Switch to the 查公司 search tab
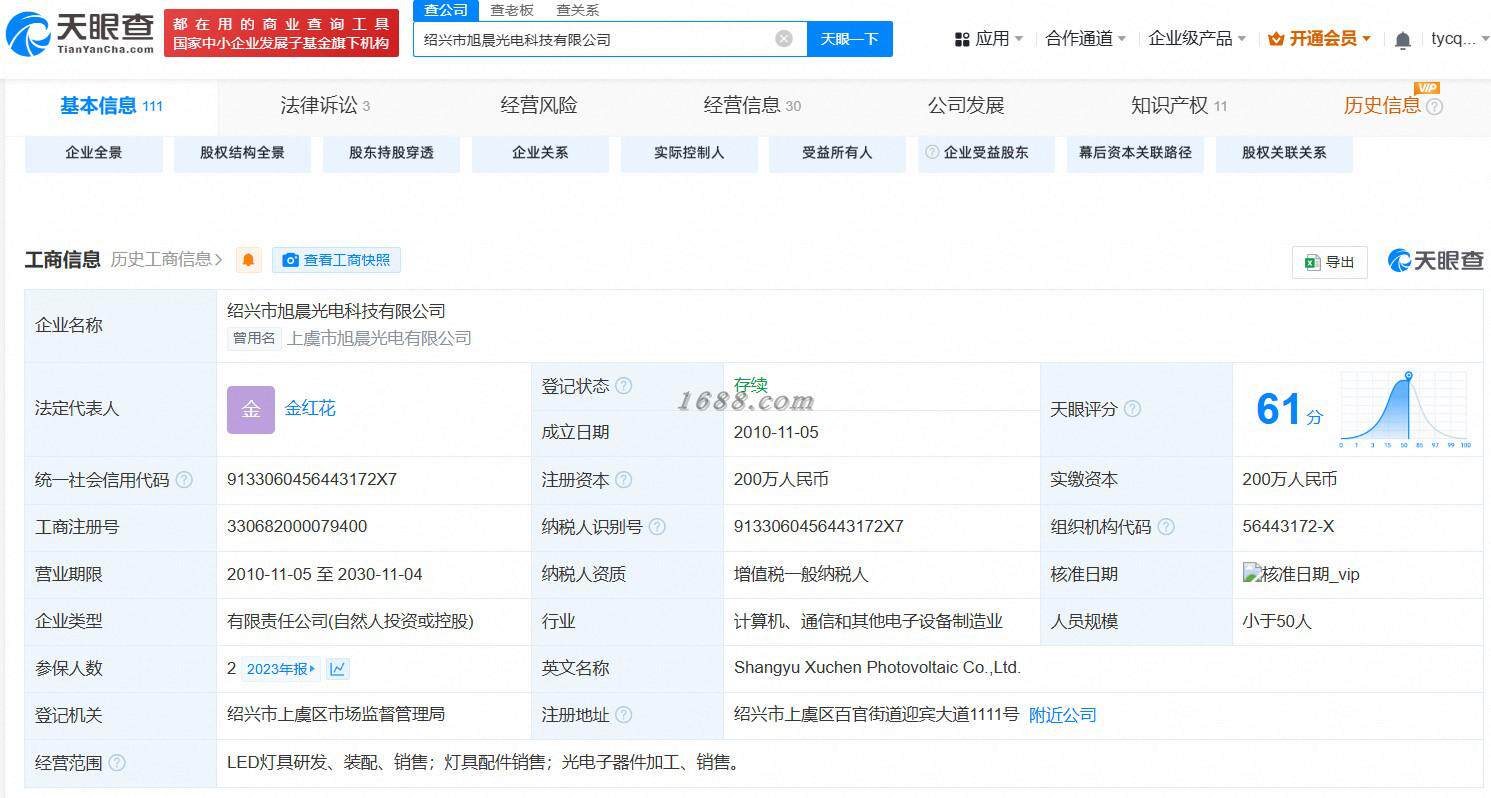This screenshot has height=798, width=1491. tap(445, 10)
